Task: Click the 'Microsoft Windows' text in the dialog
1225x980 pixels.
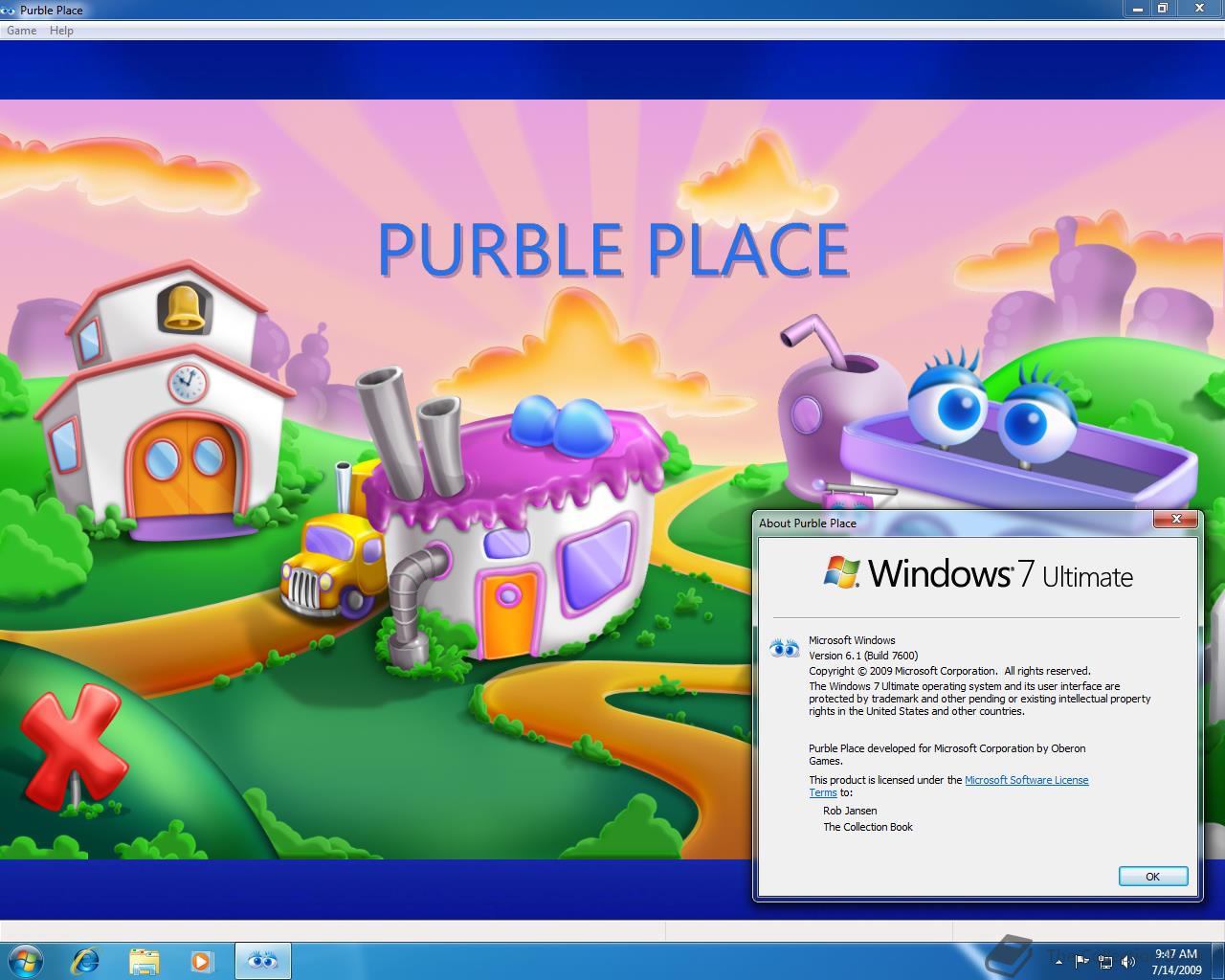Action: 852,640
